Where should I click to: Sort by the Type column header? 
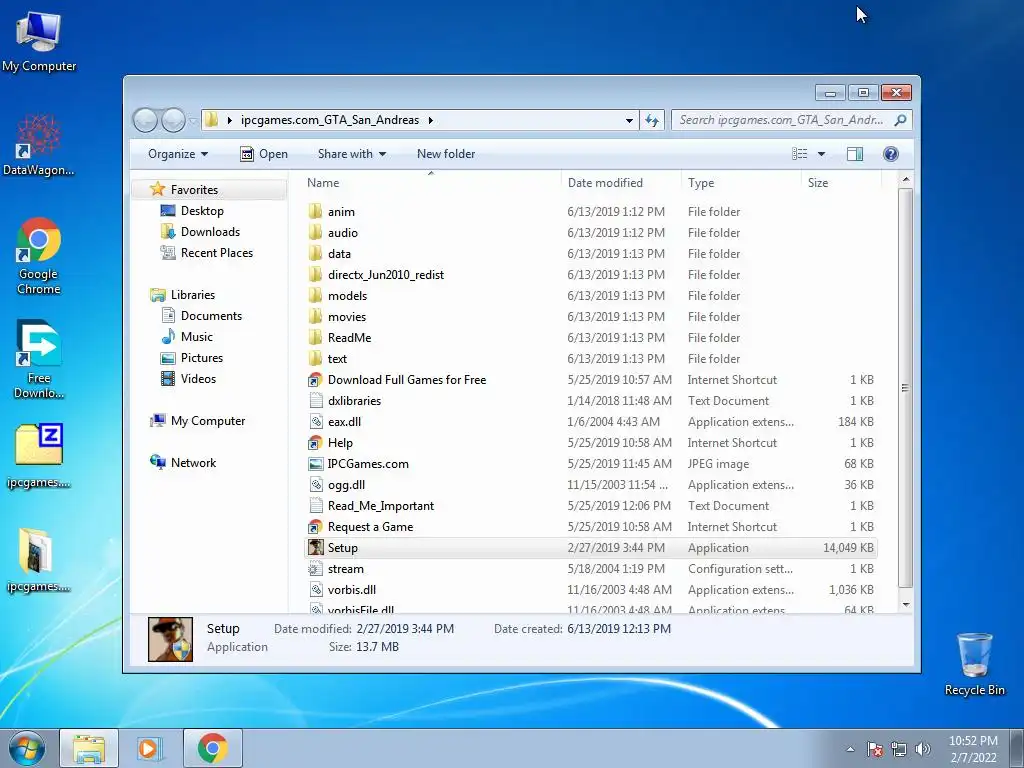coord(741,183)
